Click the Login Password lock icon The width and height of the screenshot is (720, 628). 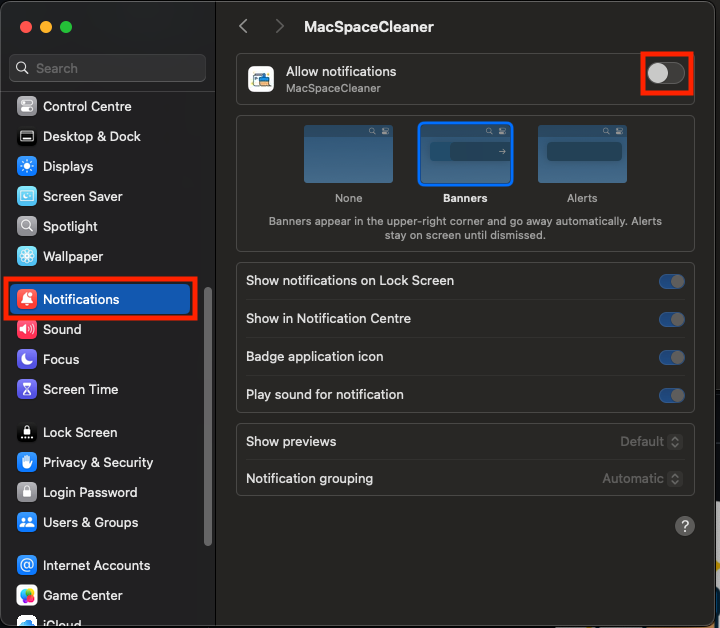27,492
